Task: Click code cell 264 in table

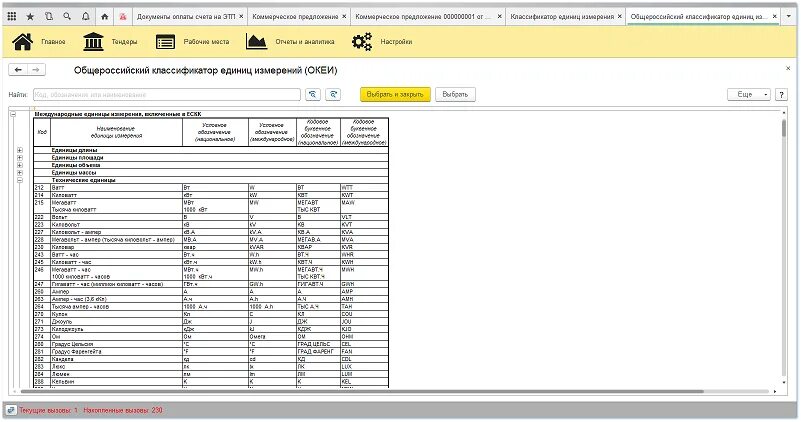Action: click(42, 307)
